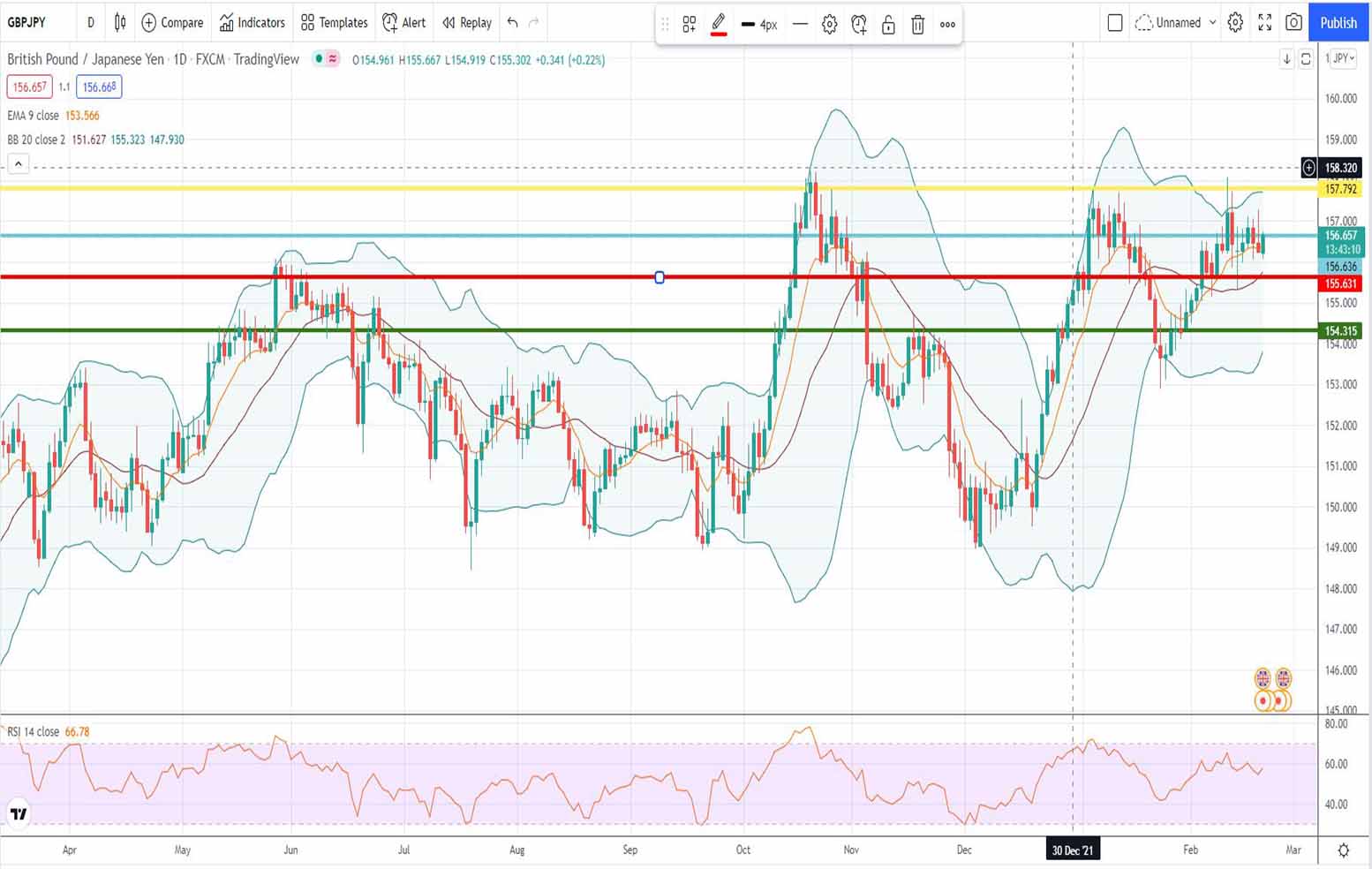Screen dimensions: 1372x869
Task: Open the JPY currency dropdown
Action: 1342,58
